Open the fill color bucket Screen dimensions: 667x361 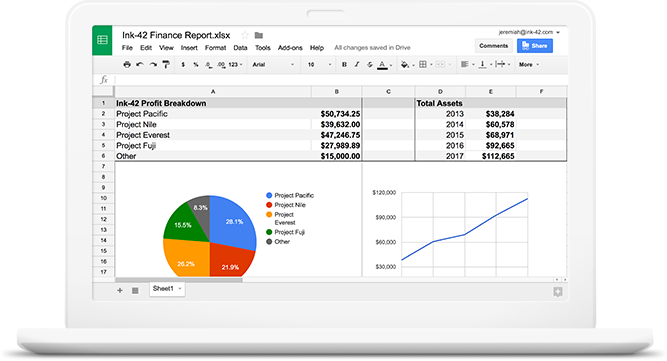[x=405, y=65]
